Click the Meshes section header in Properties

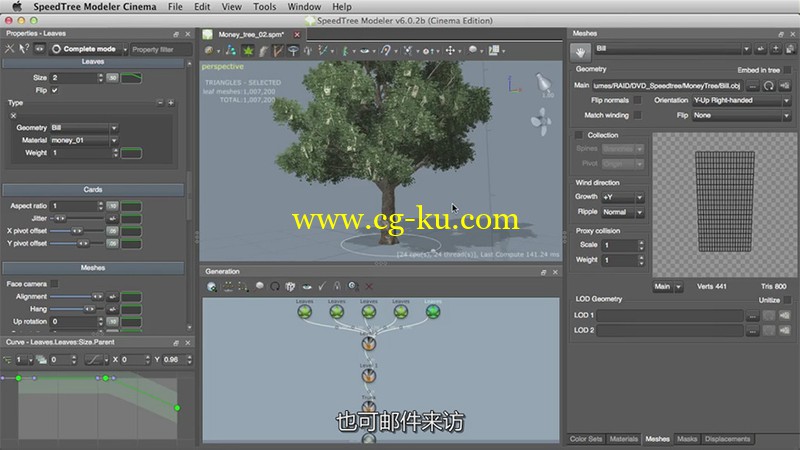pos(93,268)
